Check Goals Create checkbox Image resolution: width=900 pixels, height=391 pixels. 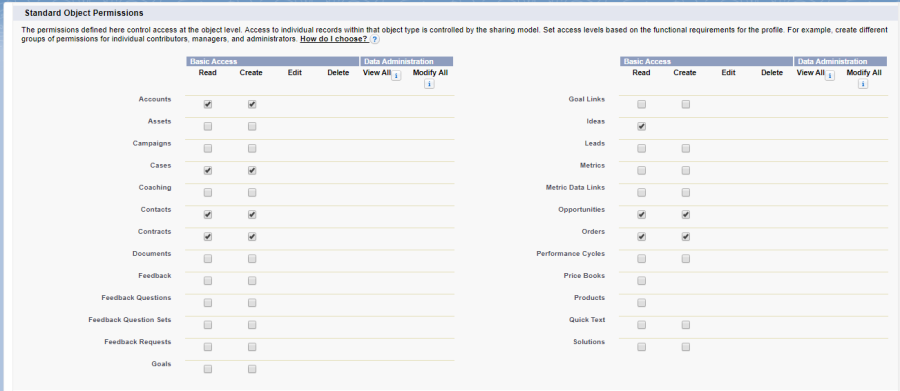pos(252,369)
